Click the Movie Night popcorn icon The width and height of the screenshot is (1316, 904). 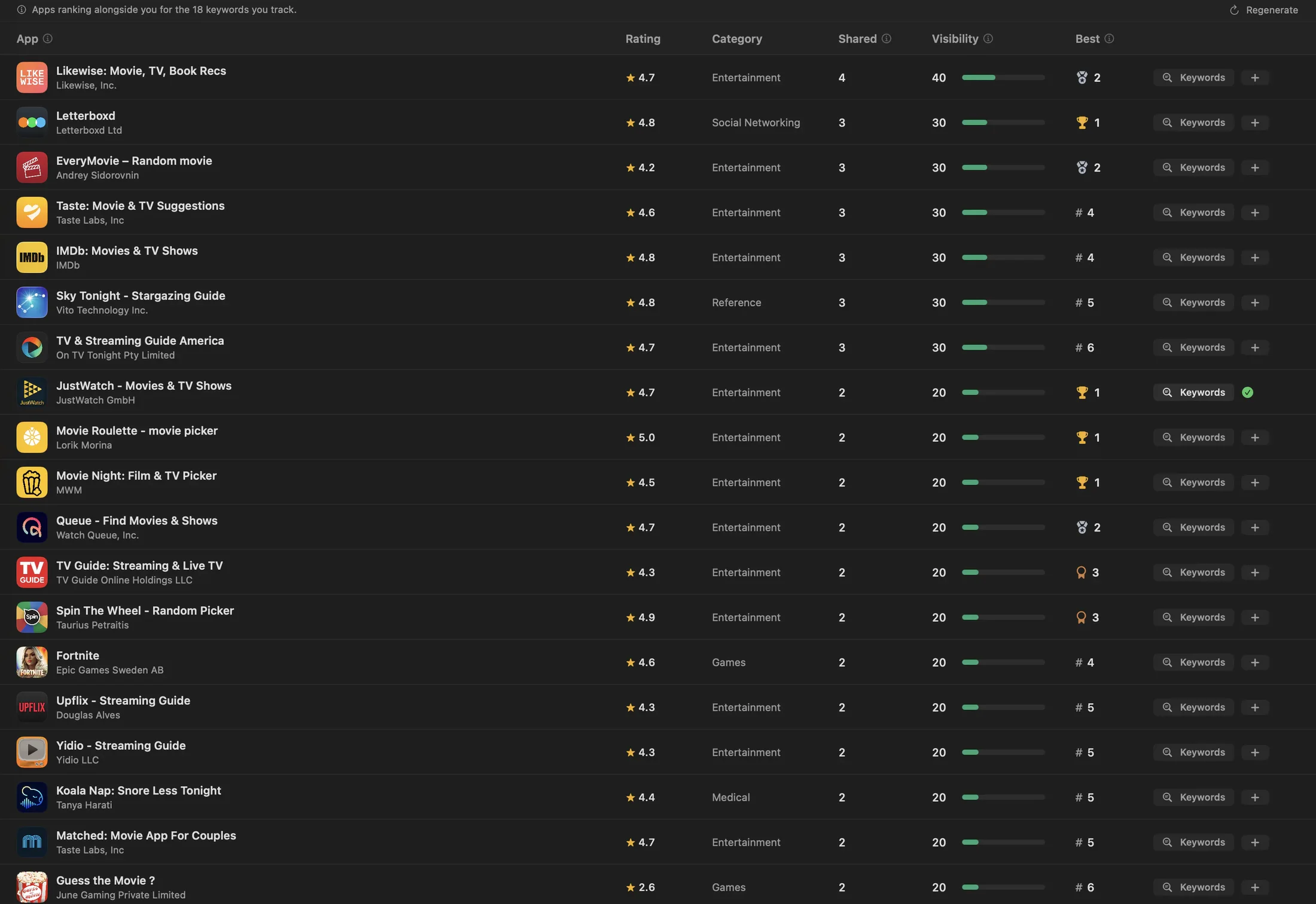coord(32,482)
